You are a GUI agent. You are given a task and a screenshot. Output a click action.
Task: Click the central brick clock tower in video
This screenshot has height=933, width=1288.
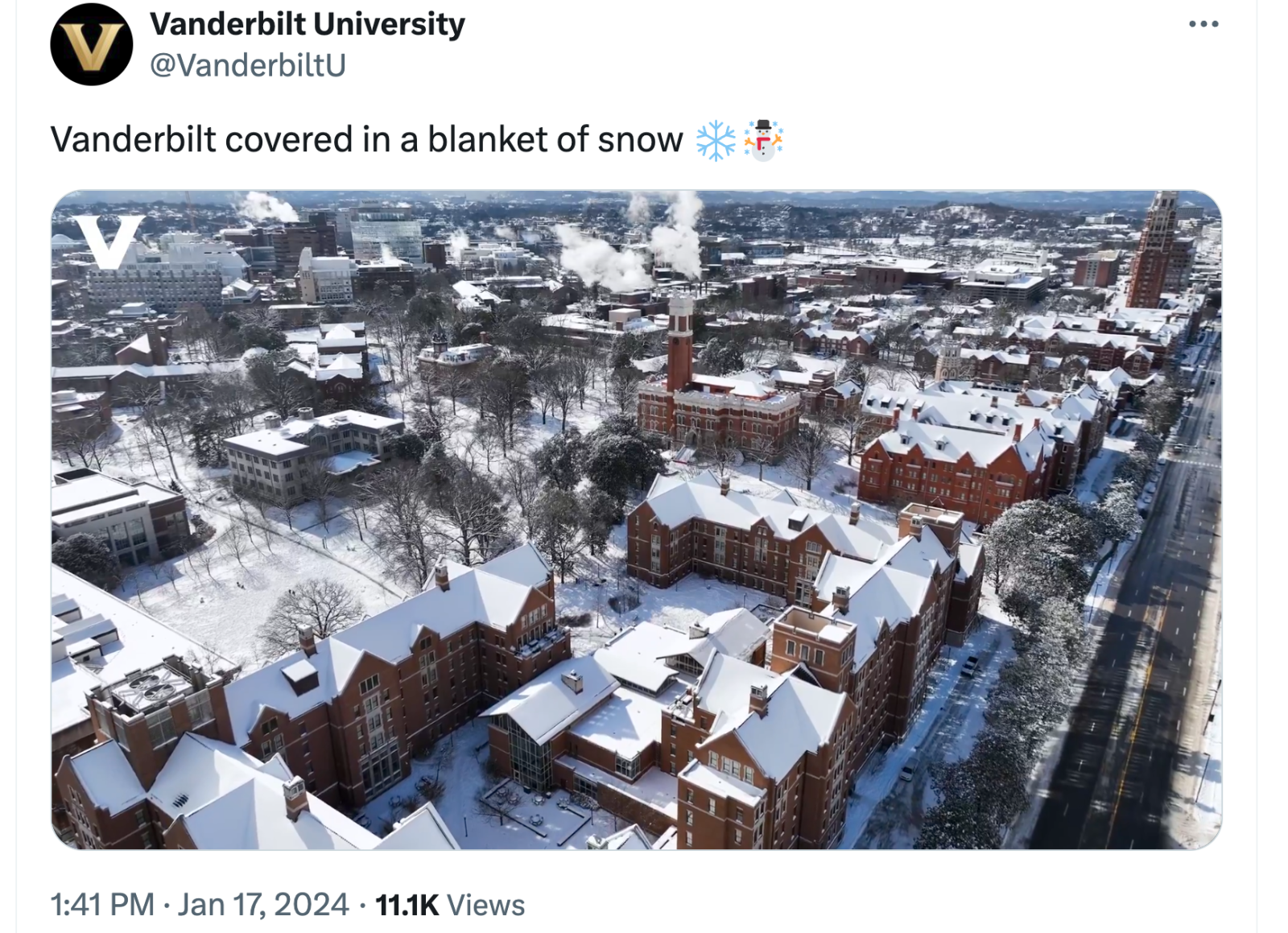pos(680,342)
